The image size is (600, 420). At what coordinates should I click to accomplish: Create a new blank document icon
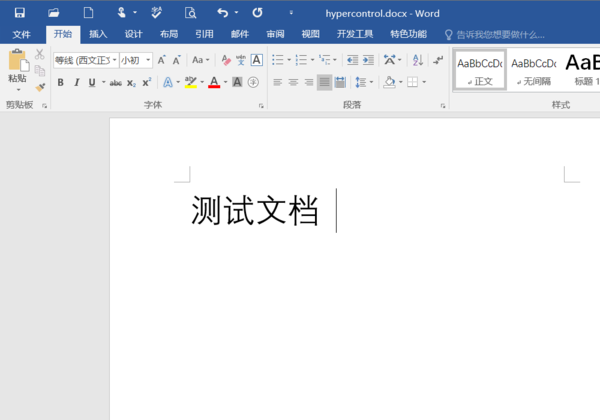(88, 13)
